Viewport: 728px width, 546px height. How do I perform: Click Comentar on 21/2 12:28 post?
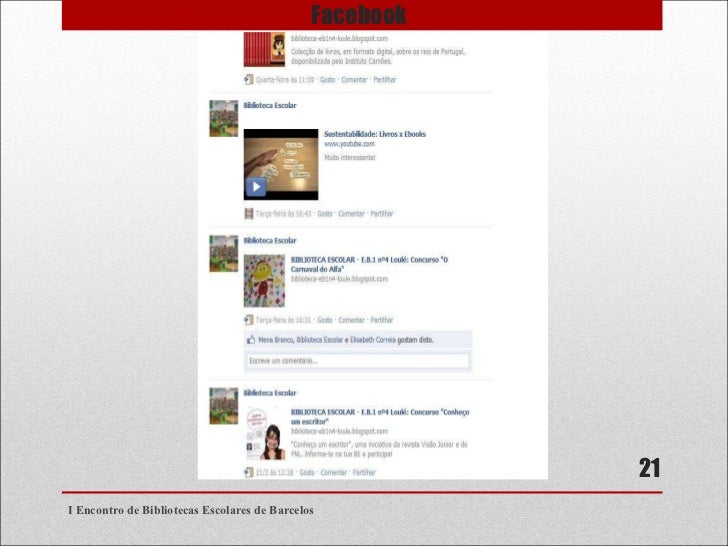[x=334, y=473]
